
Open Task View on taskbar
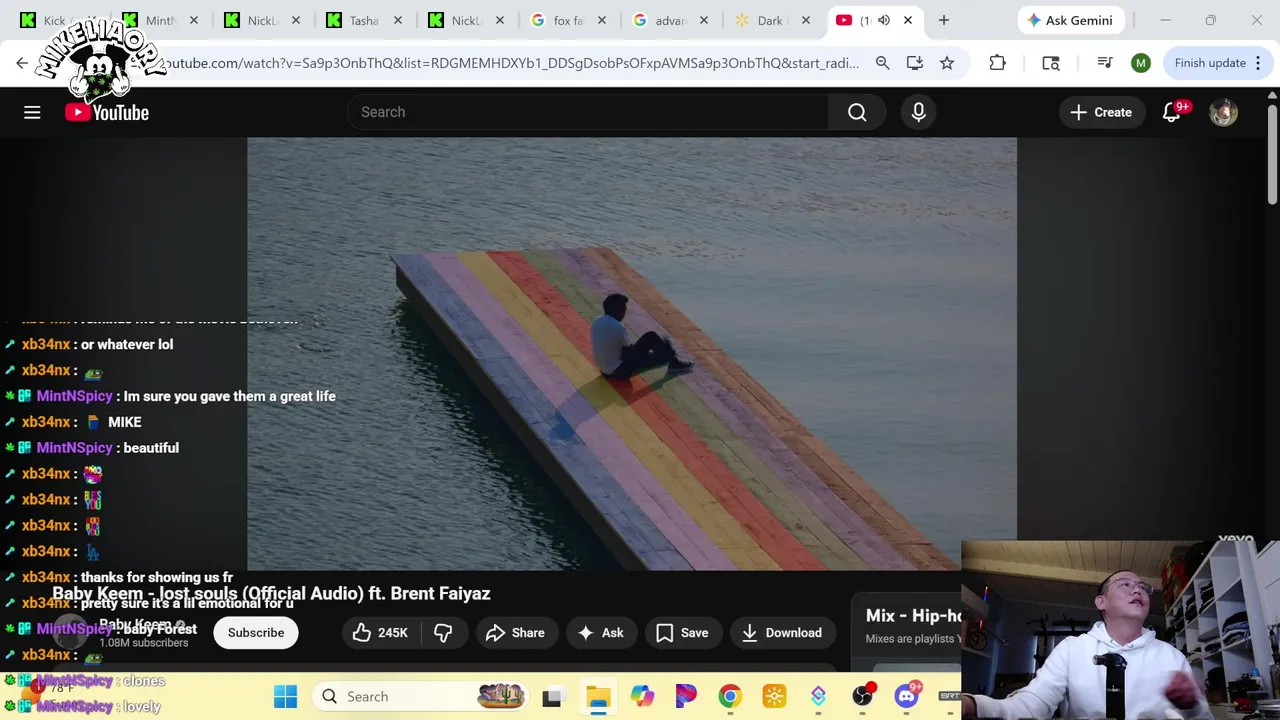(x=552, y=697)
